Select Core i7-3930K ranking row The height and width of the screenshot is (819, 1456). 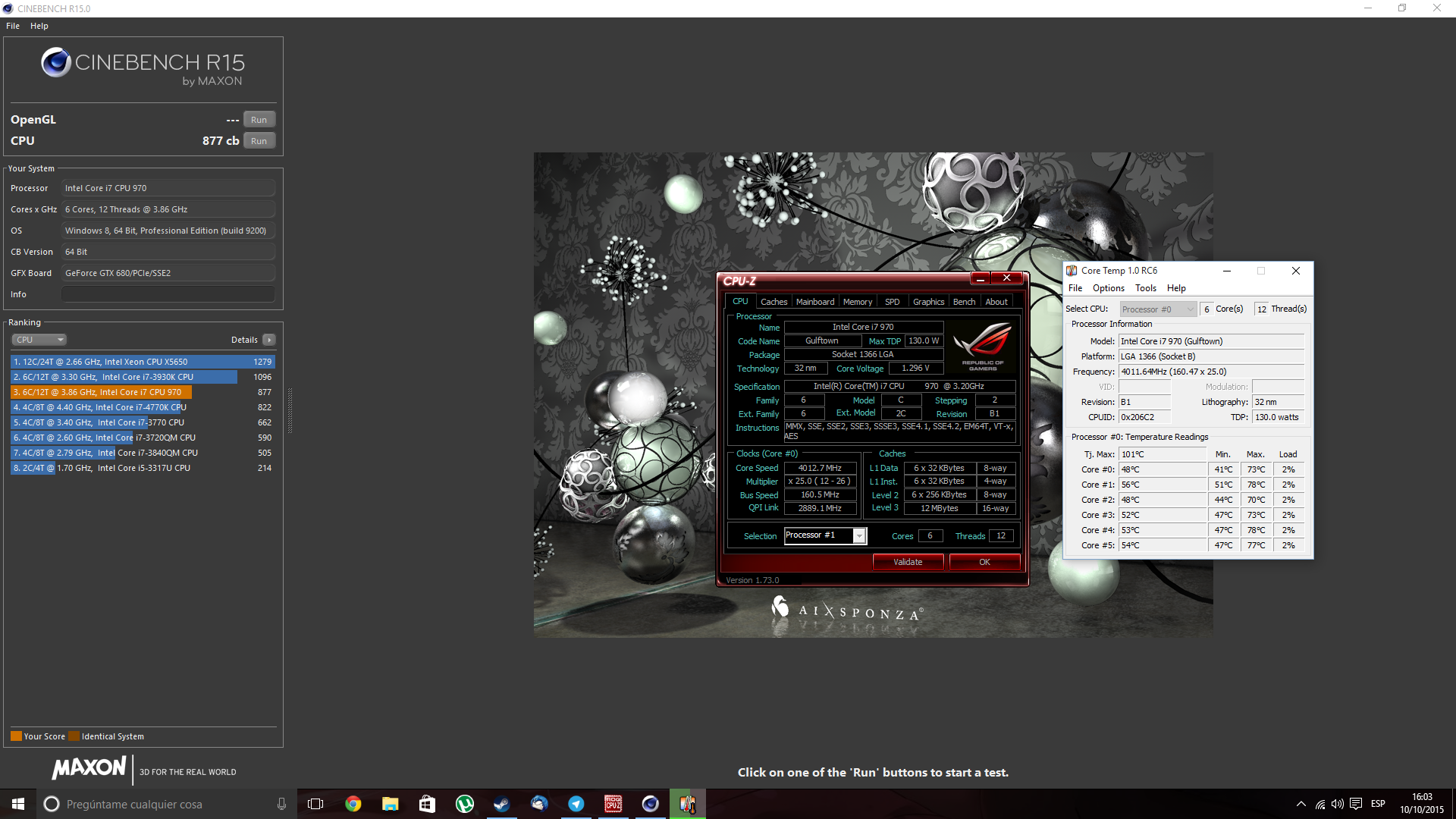pyautogui.click(x=143, y=377)
